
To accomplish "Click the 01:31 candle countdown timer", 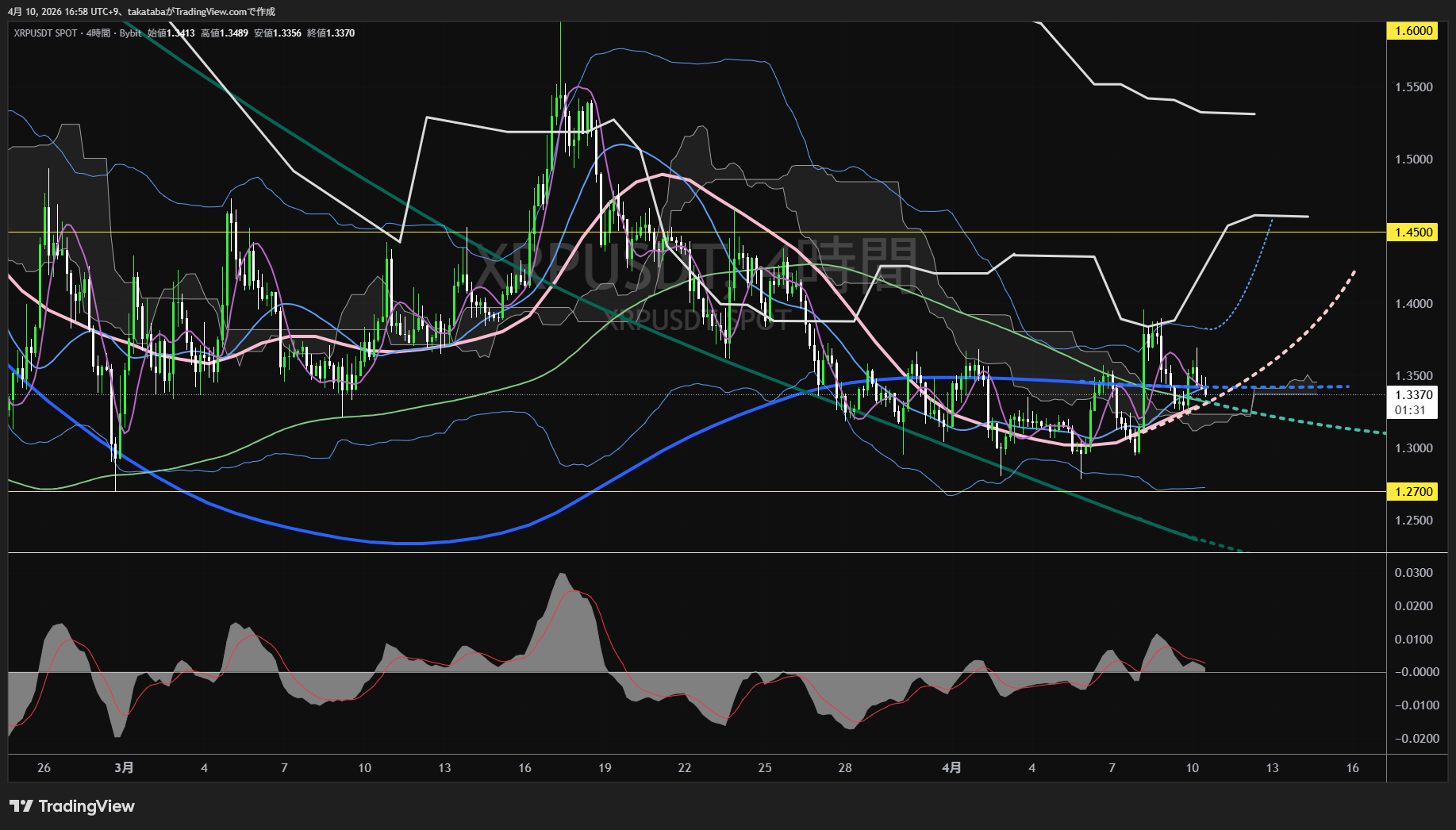I will 1410,410.
